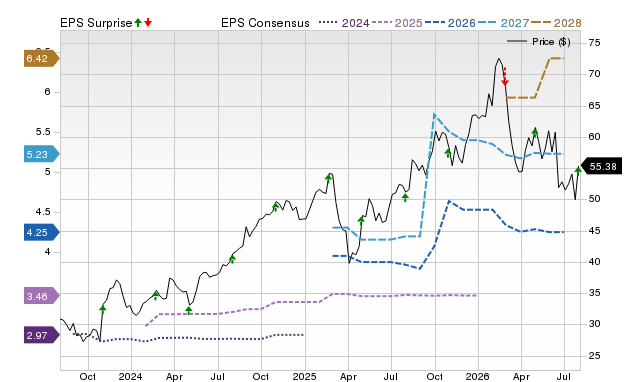The width and height of the screenshot is (640, 382).
Task: Select the 4.25 dark blue EPS value tag
Action: (42, 232)
